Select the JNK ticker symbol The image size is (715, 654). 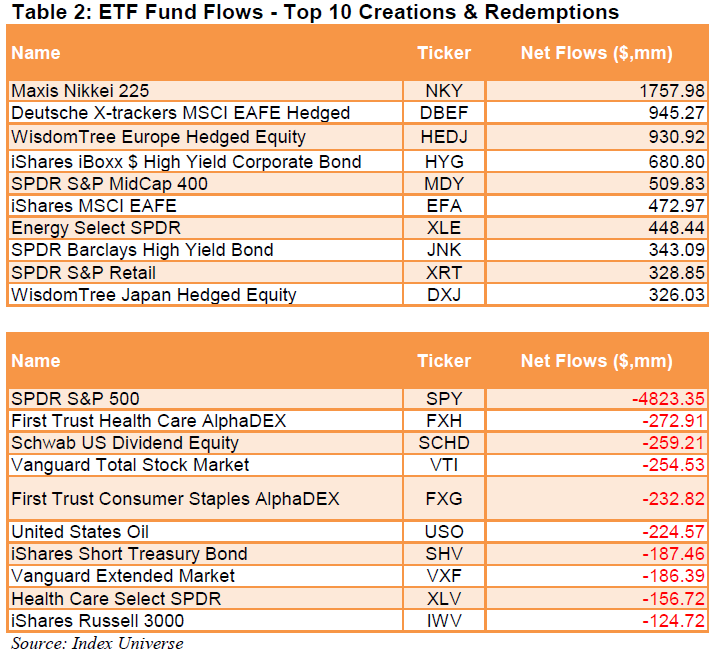point(444,250)
